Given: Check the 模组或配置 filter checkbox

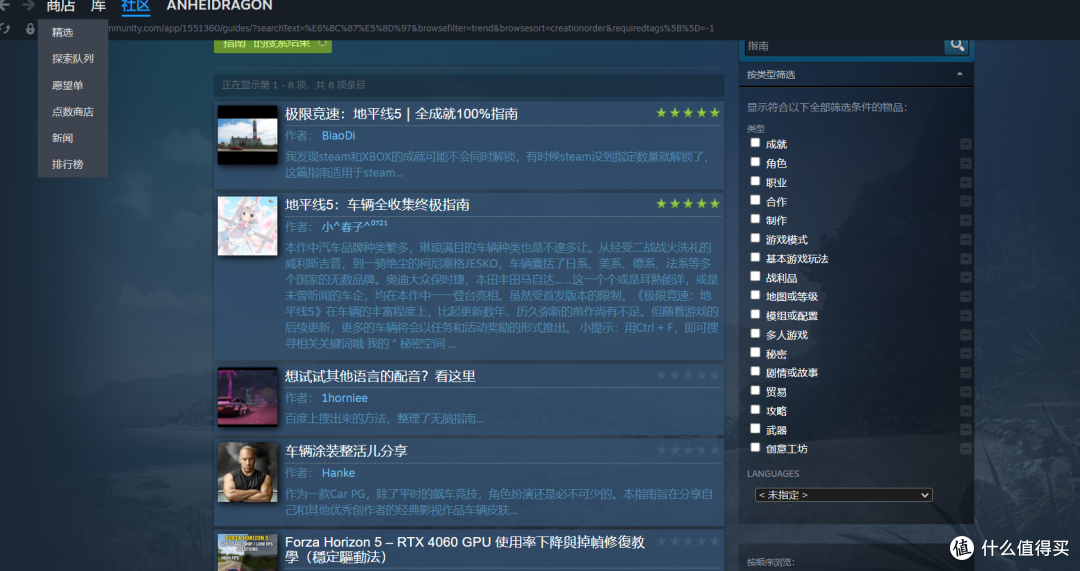Looking at the screenshot, I should click(x=755, y=315).
